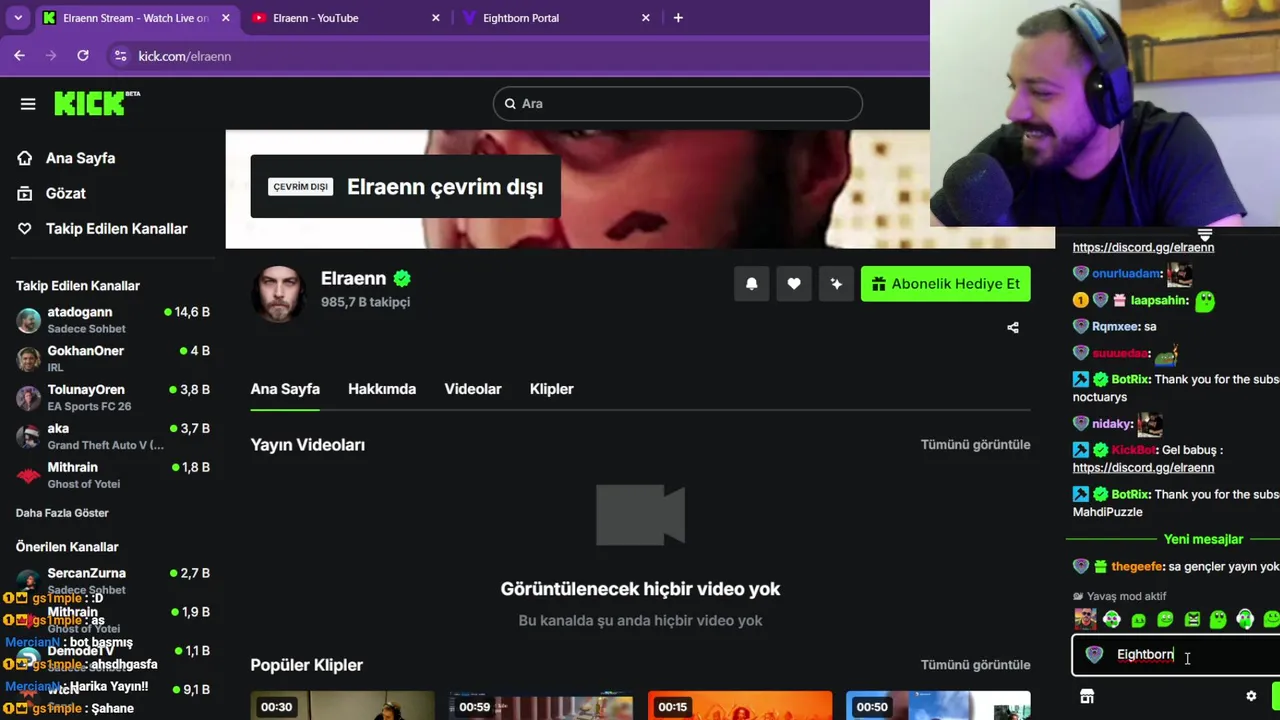The height and width of the screenshot is (720, 1280).
Task: Click the Yeni mesajlar divider label
Action: [1203, 539]
